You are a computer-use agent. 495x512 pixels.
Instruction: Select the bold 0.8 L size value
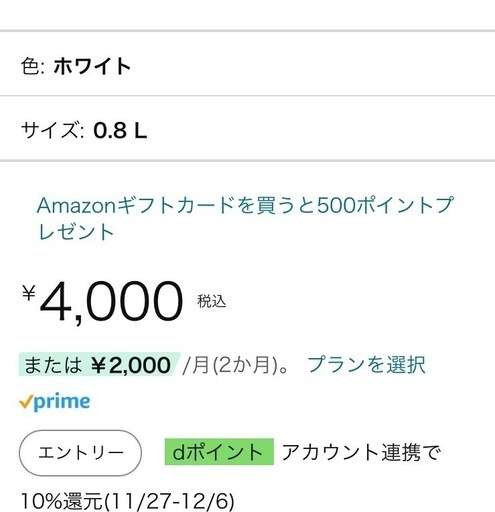pos(120,131)
